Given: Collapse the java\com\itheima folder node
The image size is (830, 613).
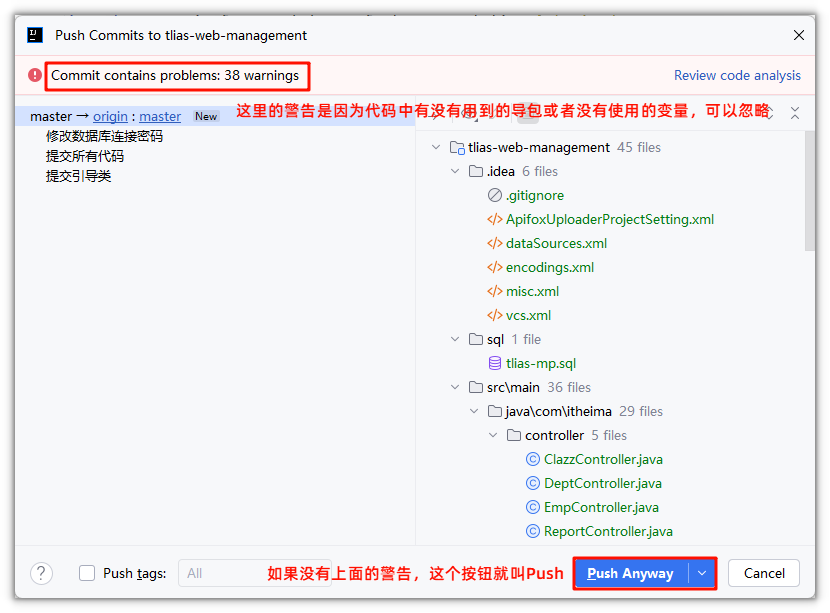Looking at the screenshot, I should (x=474, y=411).
